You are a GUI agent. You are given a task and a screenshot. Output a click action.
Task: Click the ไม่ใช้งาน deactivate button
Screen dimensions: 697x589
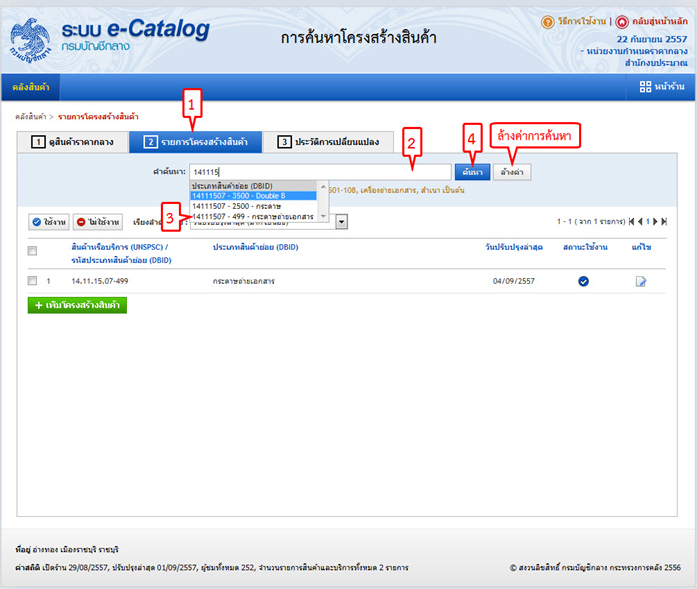point(98,222)
